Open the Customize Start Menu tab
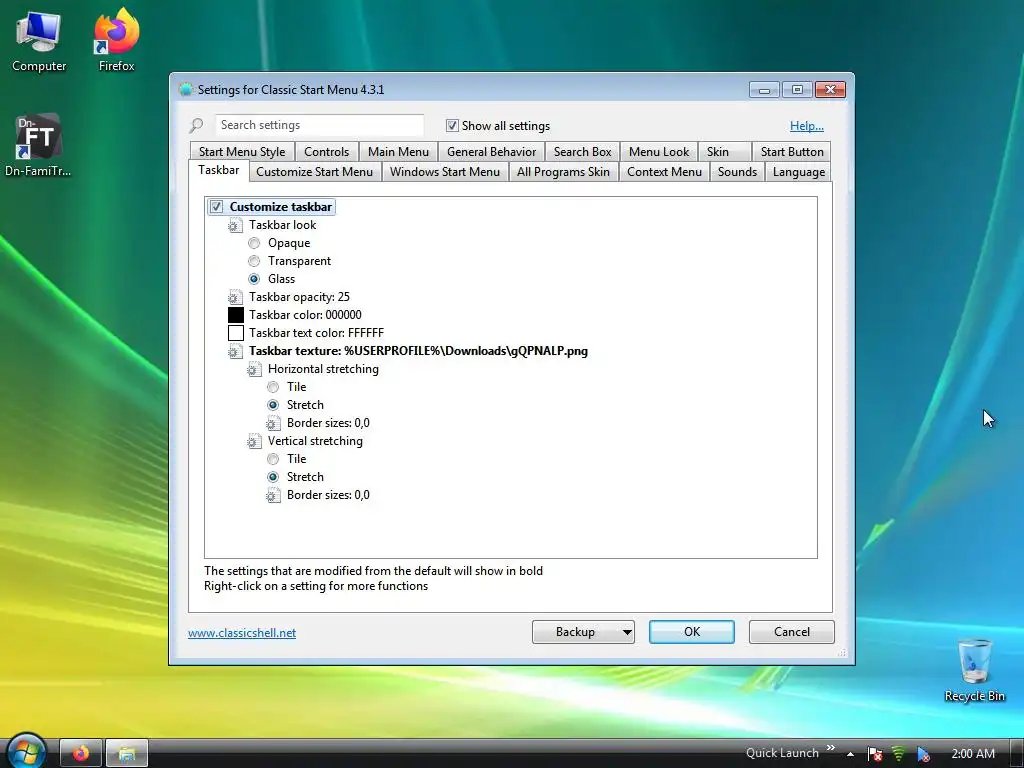1024x768 pixels. 315,172
